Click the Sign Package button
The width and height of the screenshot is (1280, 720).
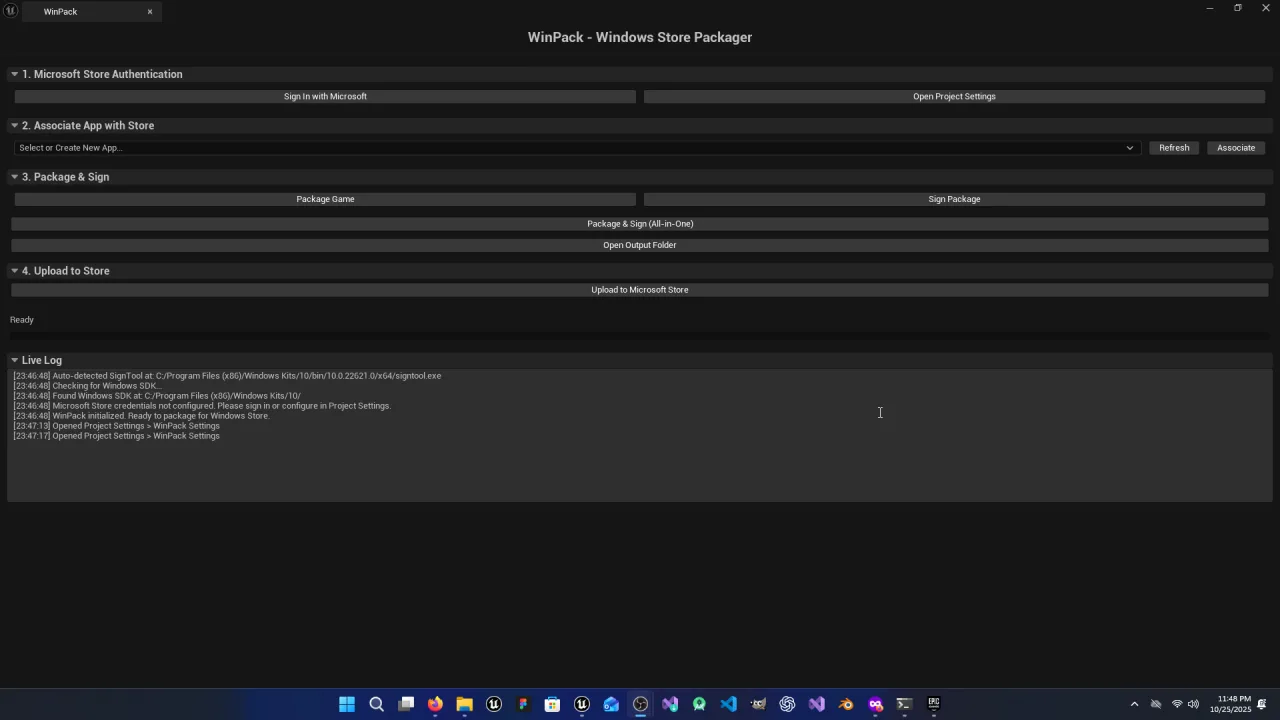pos(954,199)
